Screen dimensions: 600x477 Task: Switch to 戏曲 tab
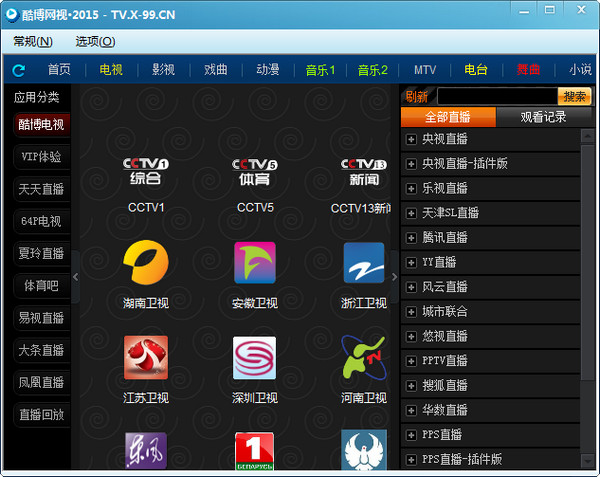pyautogui.click(x=216, y=70)
